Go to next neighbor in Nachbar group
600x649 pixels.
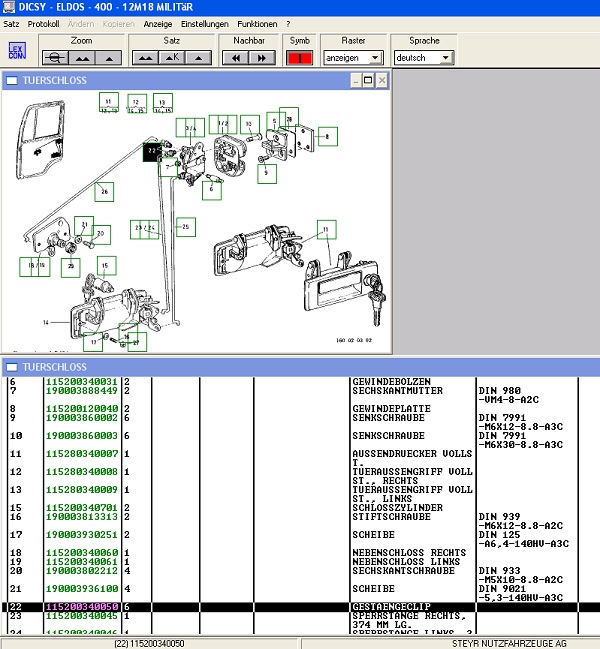(261, 58)
